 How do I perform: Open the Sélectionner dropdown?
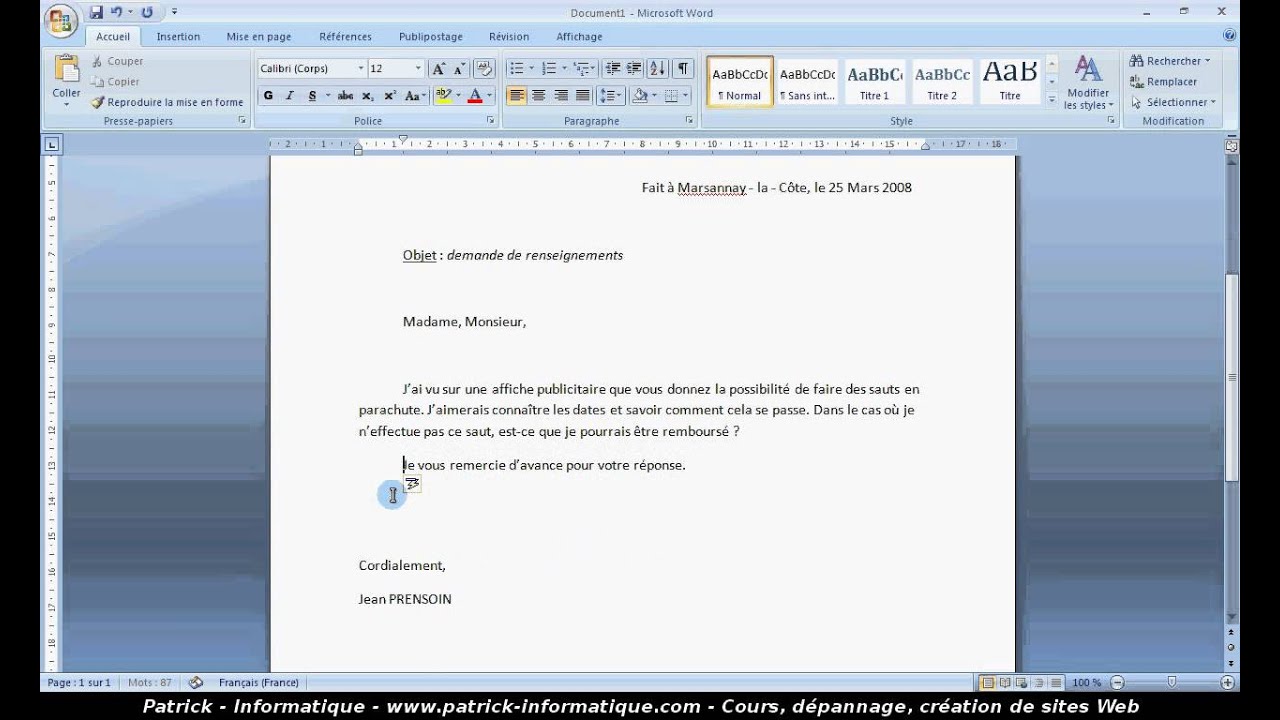click(x=1173, y=102)
